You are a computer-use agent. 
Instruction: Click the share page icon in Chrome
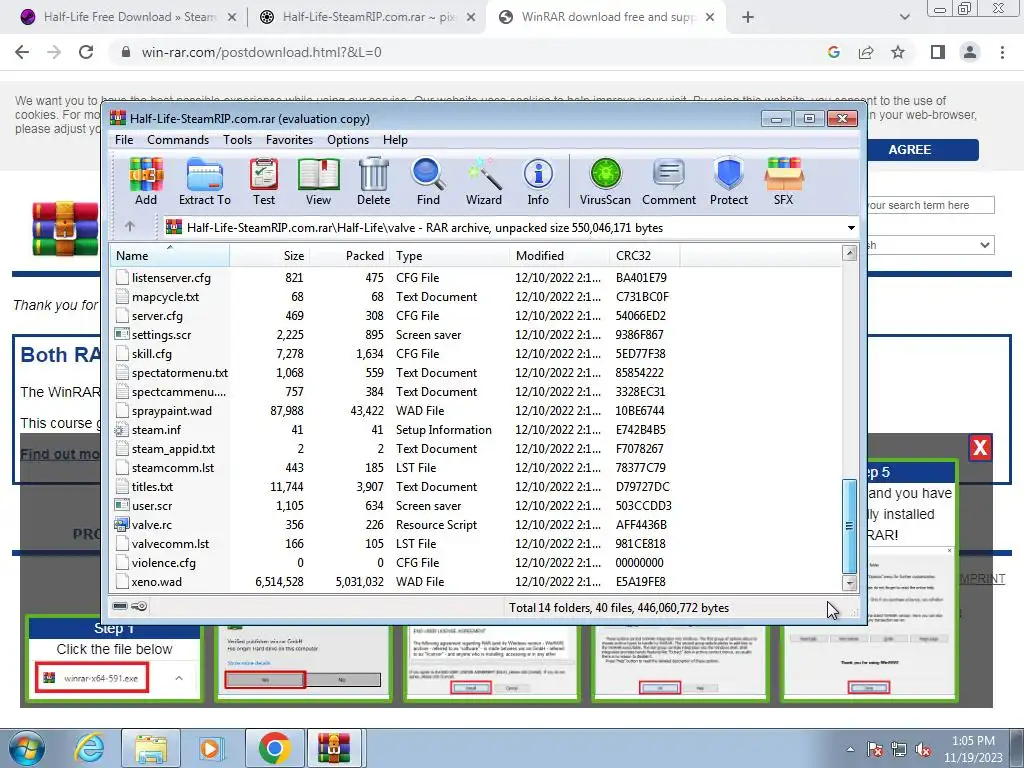(x=866, y=52)
